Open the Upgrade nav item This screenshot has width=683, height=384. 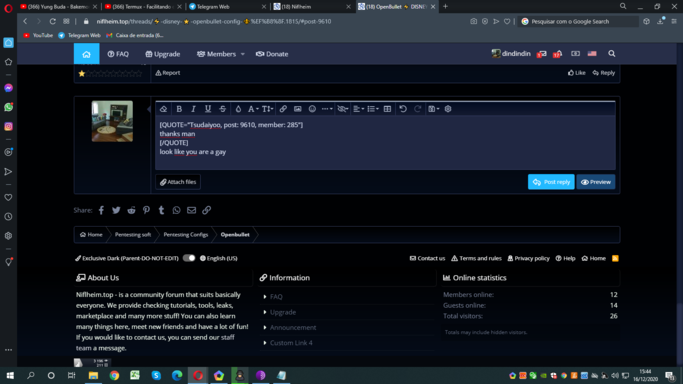(162, 54)
